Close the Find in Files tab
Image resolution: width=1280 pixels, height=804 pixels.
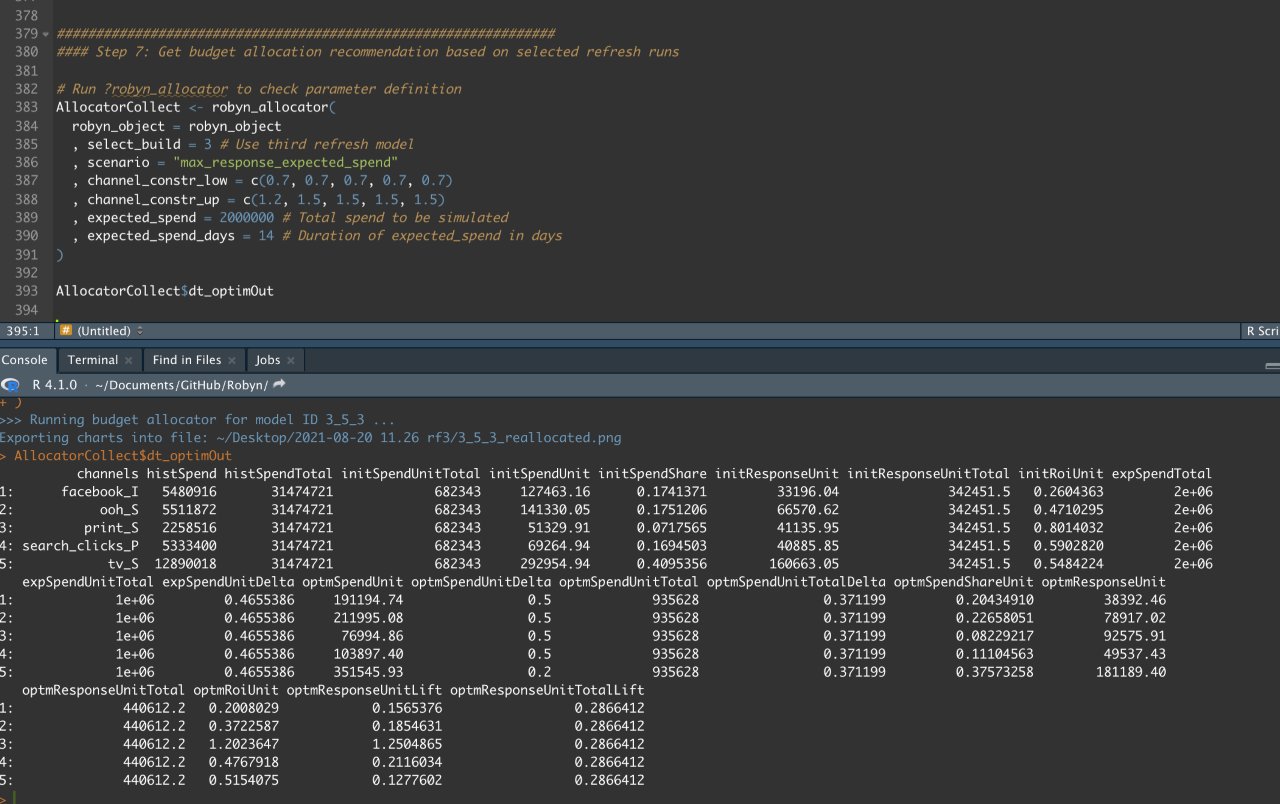pos(231,360)
